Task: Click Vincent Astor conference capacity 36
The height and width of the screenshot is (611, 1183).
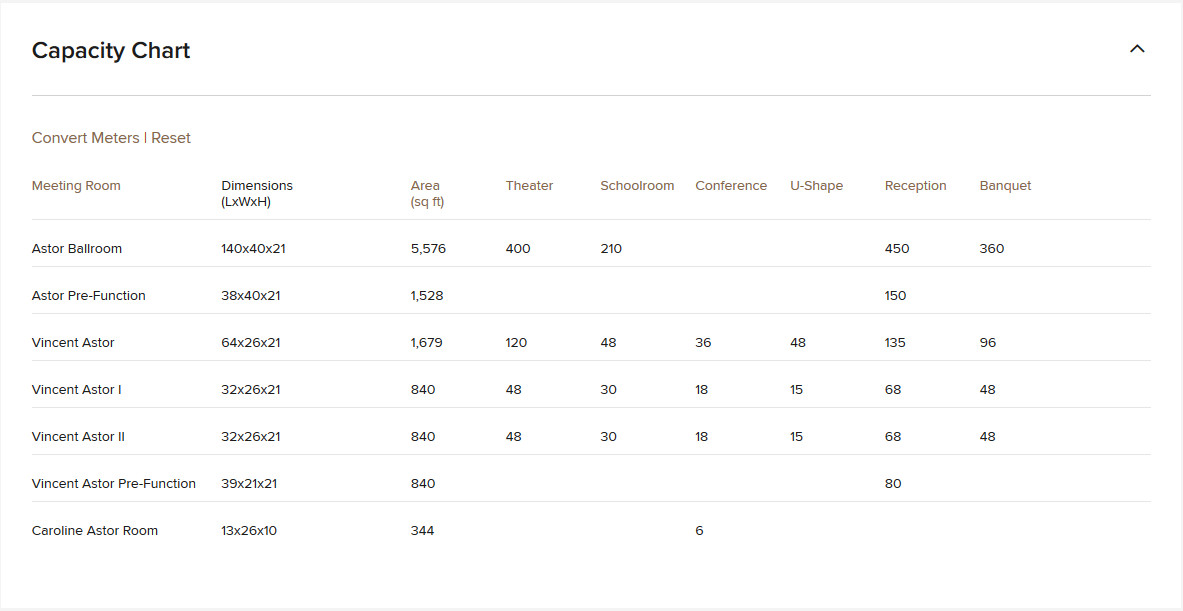Action: pos(703,342)
